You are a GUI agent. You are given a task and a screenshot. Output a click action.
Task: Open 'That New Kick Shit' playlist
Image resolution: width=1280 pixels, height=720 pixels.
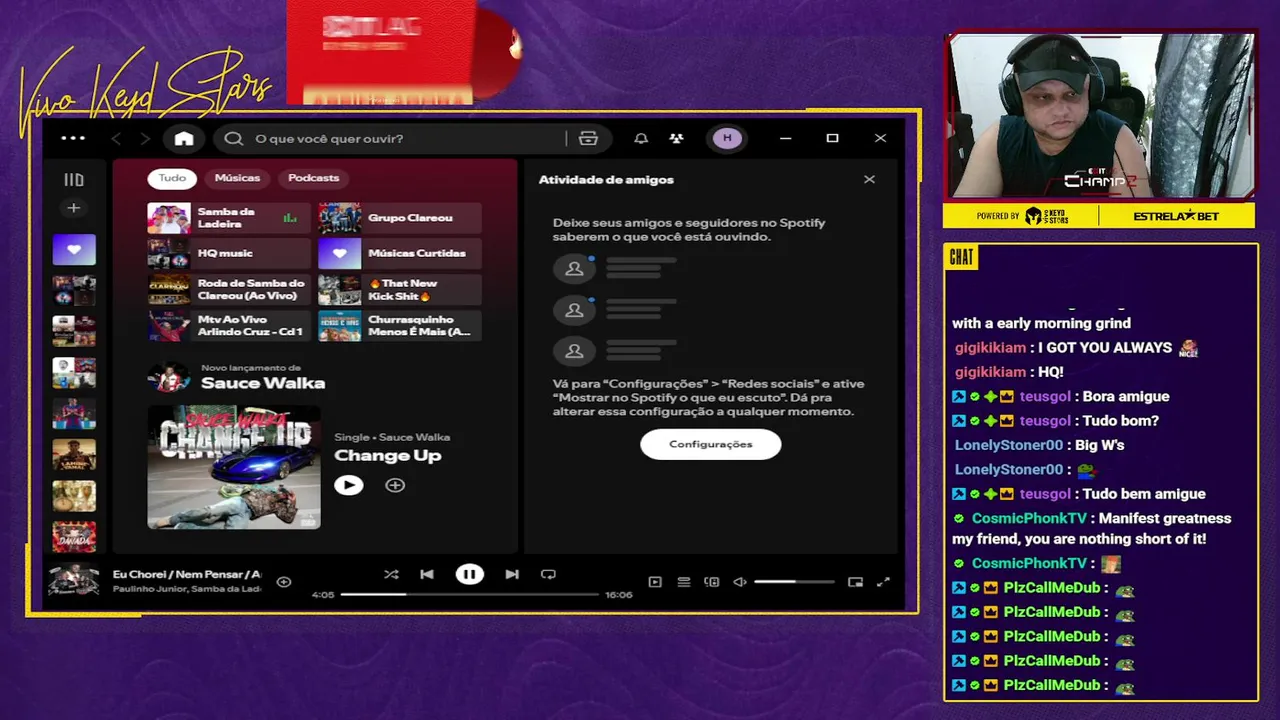[x=399, y=290]
